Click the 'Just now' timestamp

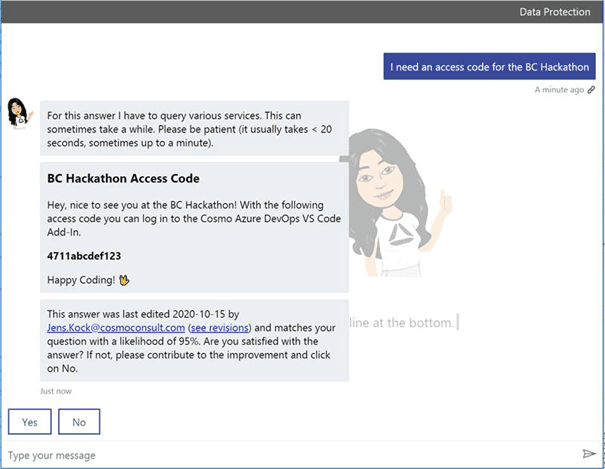(56, 391)
